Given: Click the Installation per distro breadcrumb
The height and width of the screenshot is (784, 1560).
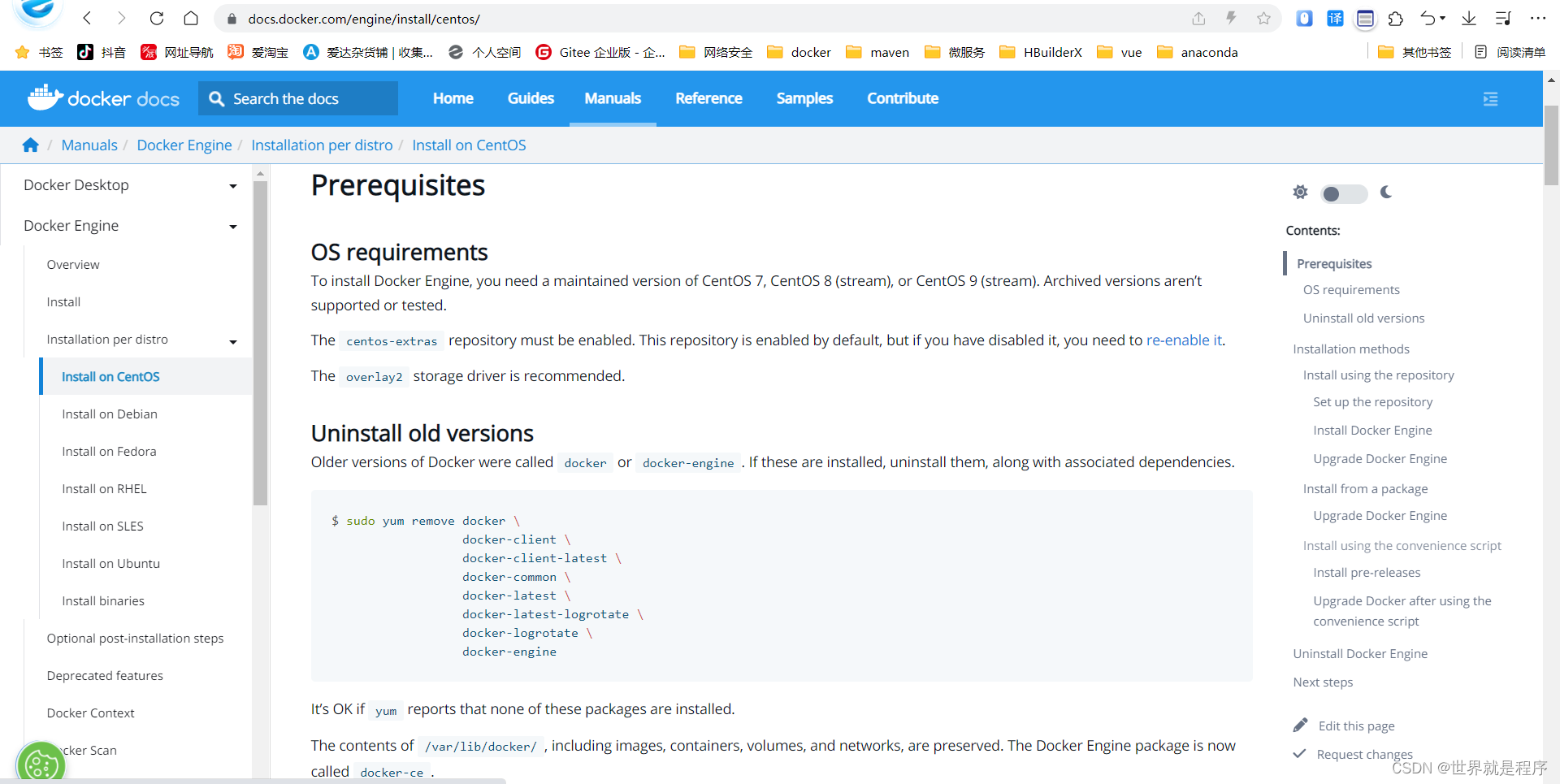Looking at the screenshot, I should (322, 145).
